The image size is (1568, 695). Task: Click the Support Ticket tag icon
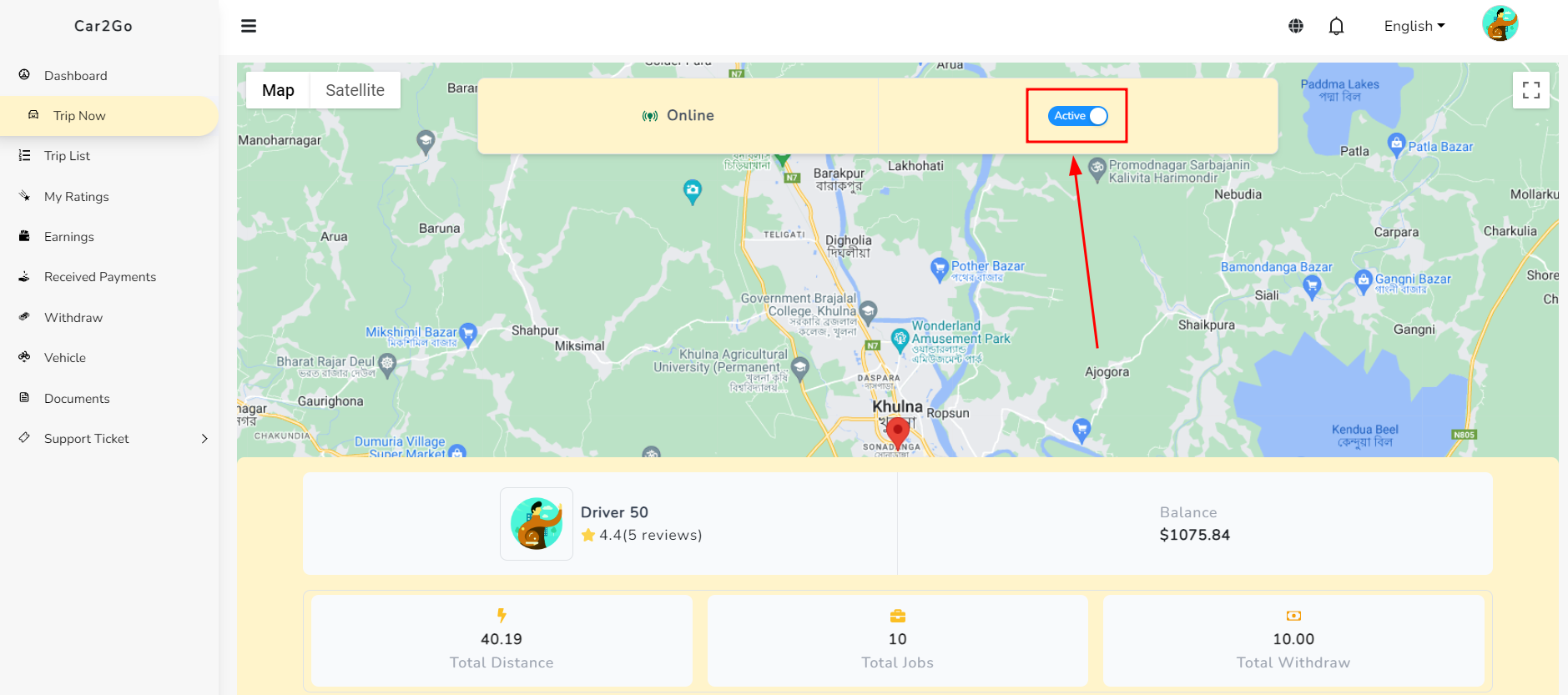pos(24,438)
